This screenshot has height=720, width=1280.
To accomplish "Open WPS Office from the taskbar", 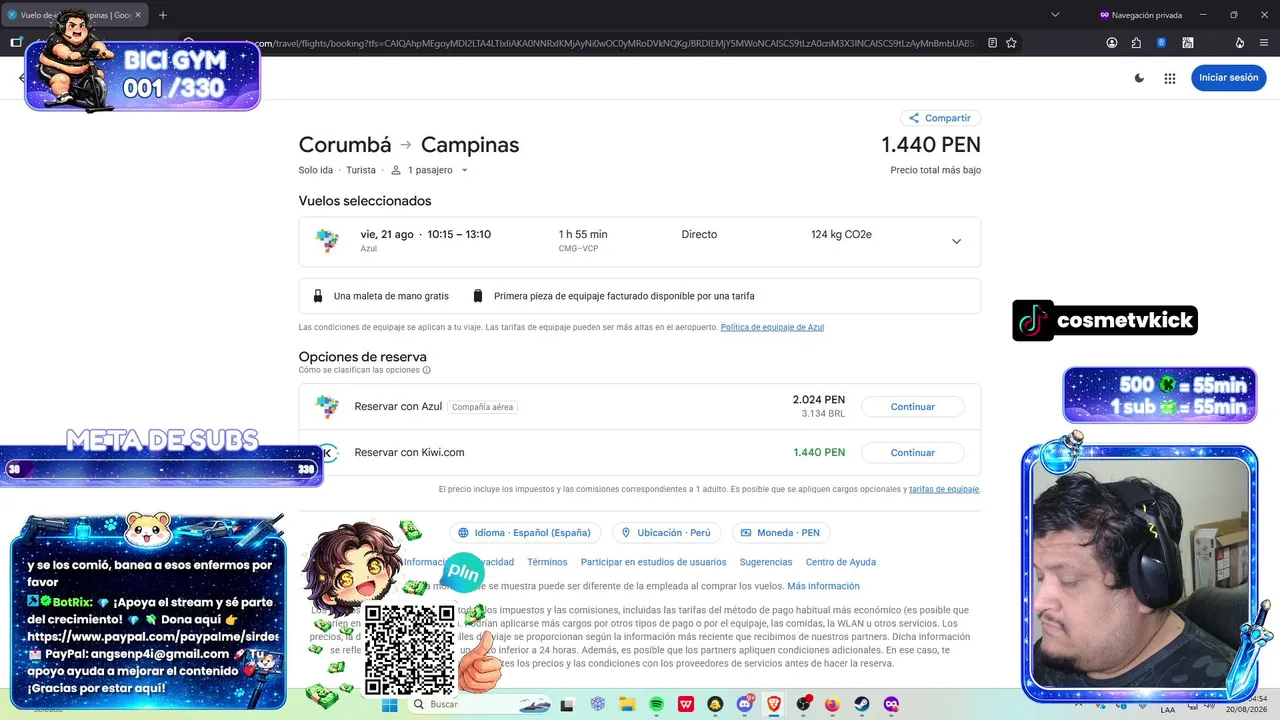I will [x=686, y=705].
